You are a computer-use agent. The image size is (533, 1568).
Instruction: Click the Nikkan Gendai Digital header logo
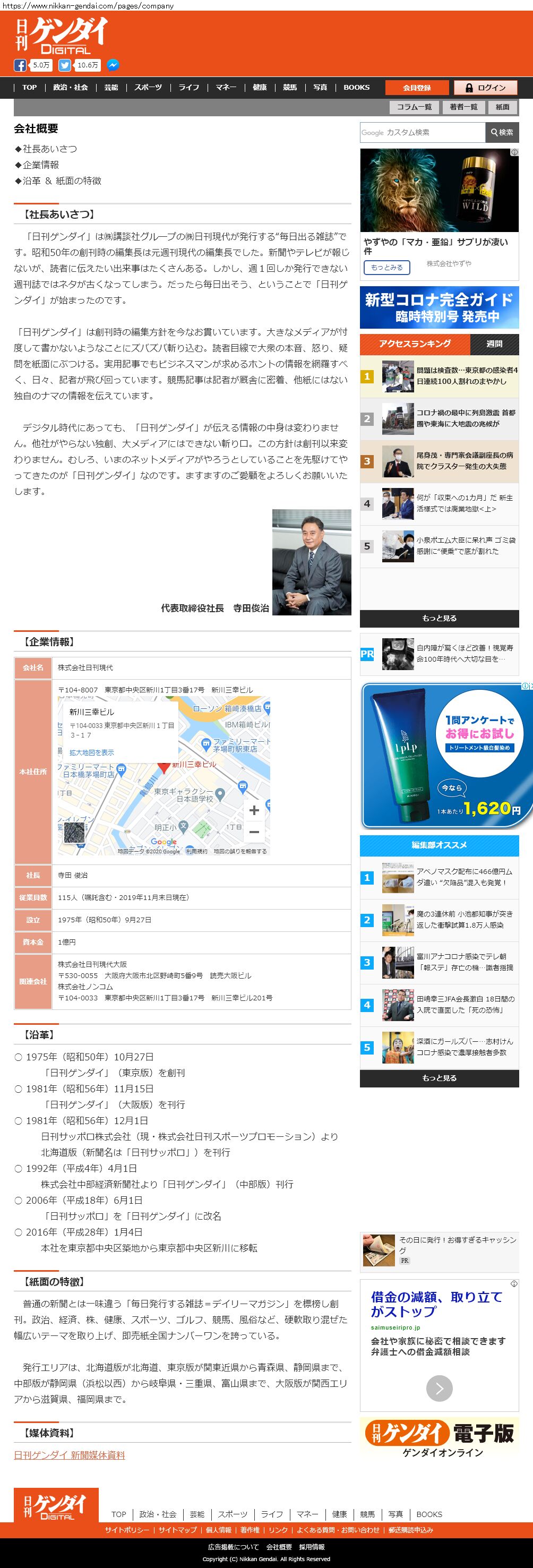click(x=62, y=35)
